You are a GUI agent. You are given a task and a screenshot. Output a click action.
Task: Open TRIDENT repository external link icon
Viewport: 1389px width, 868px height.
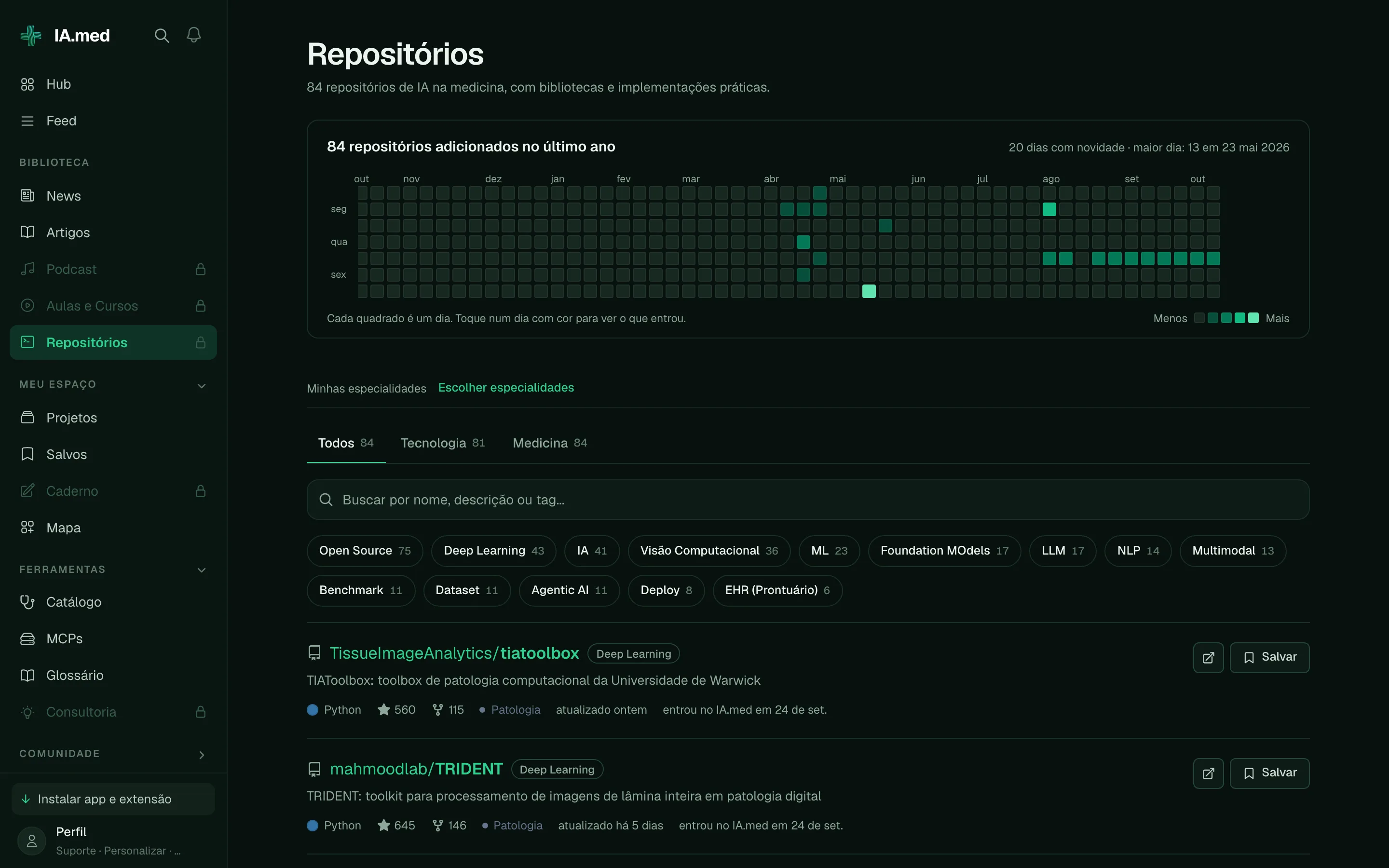point(1208,774)
